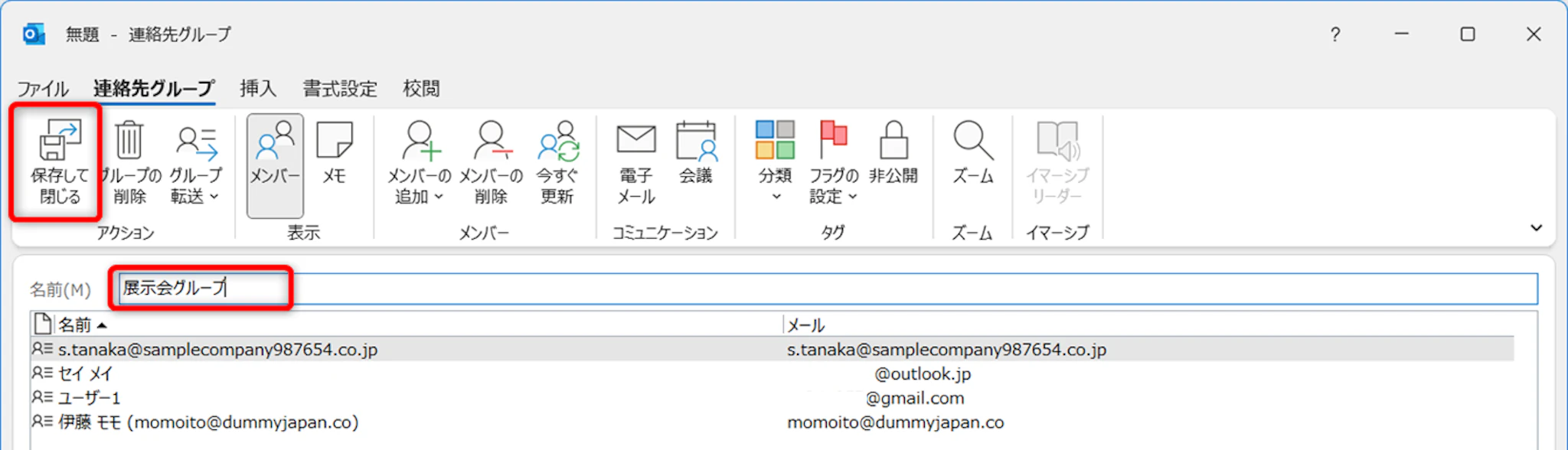This screenshot has height=450, width=1568.
Task: Collapse the ribbon using the chevron arrow
Action: coord(1536,228)
